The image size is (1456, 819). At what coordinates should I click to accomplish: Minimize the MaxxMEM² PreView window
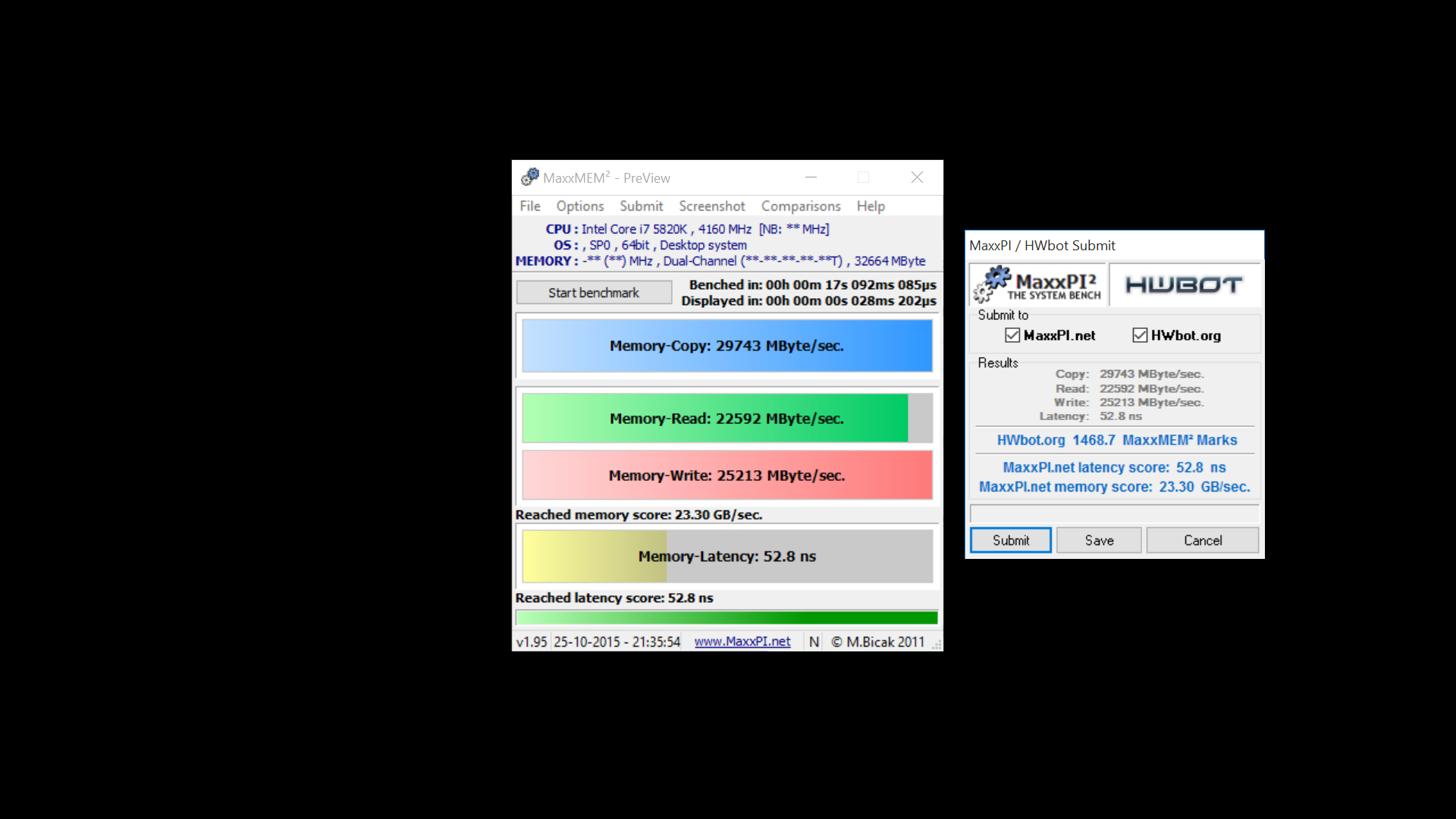(x=811, y=177)
